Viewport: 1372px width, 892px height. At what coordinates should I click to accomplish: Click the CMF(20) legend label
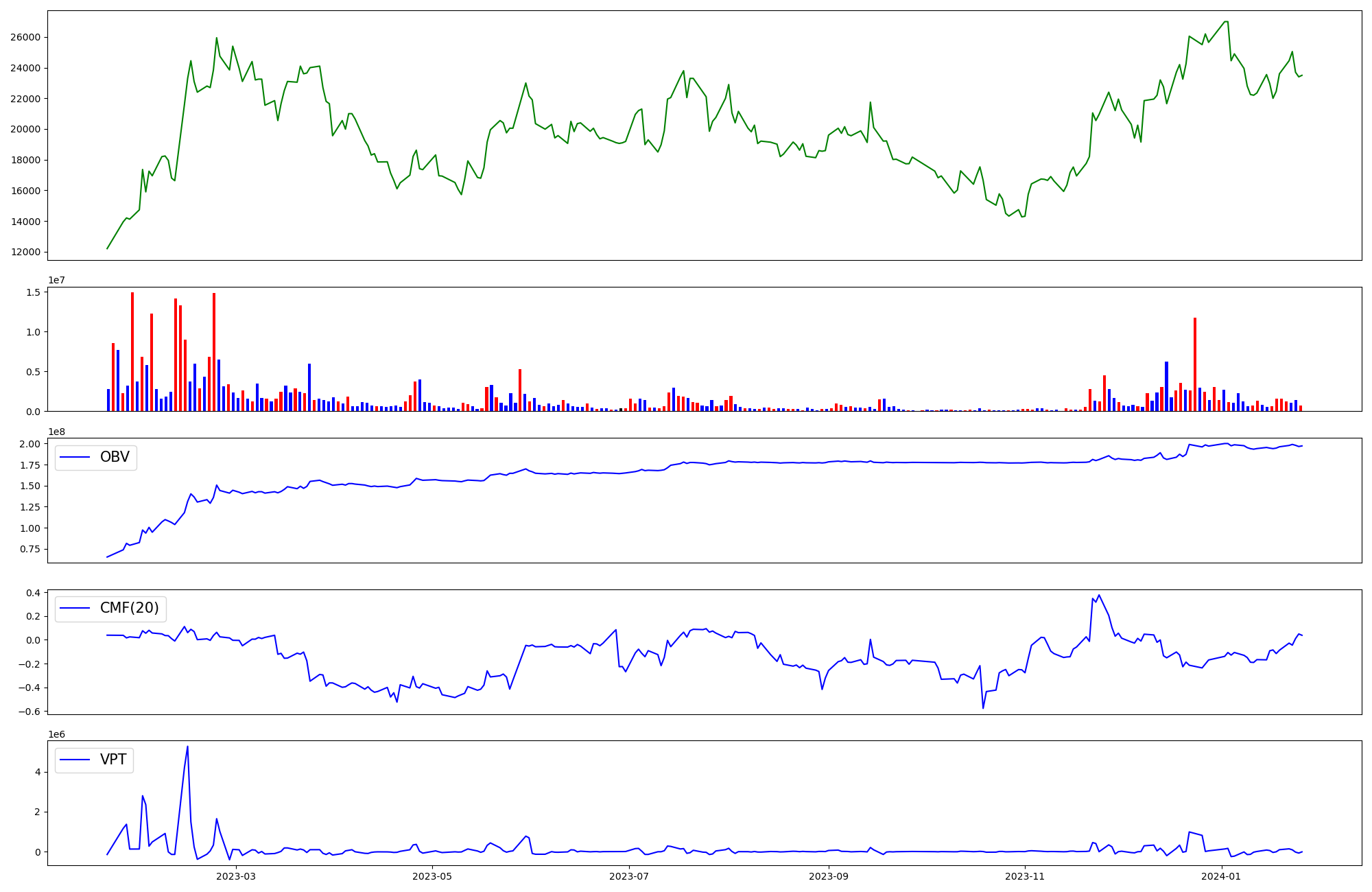coord(129,608)
